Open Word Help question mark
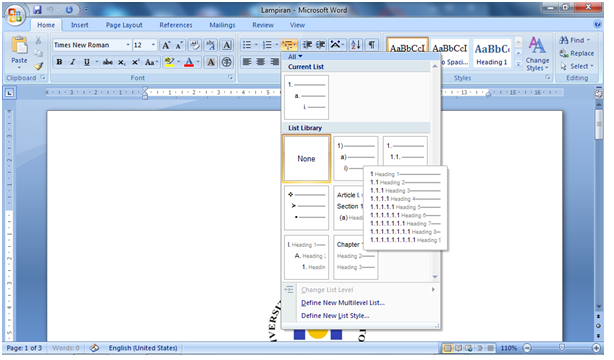 point(597,24)
